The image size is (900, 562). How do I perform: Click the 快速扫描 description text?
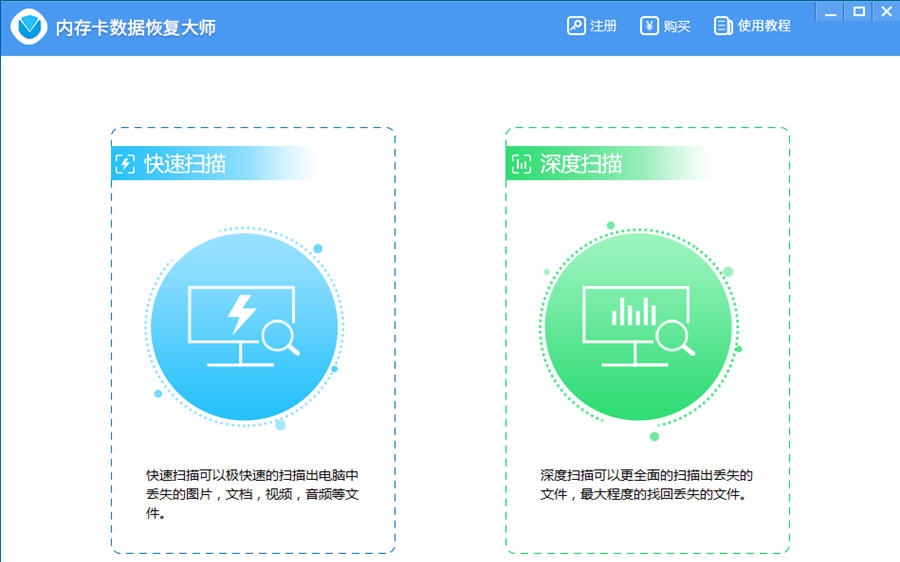tap(253, 494)
